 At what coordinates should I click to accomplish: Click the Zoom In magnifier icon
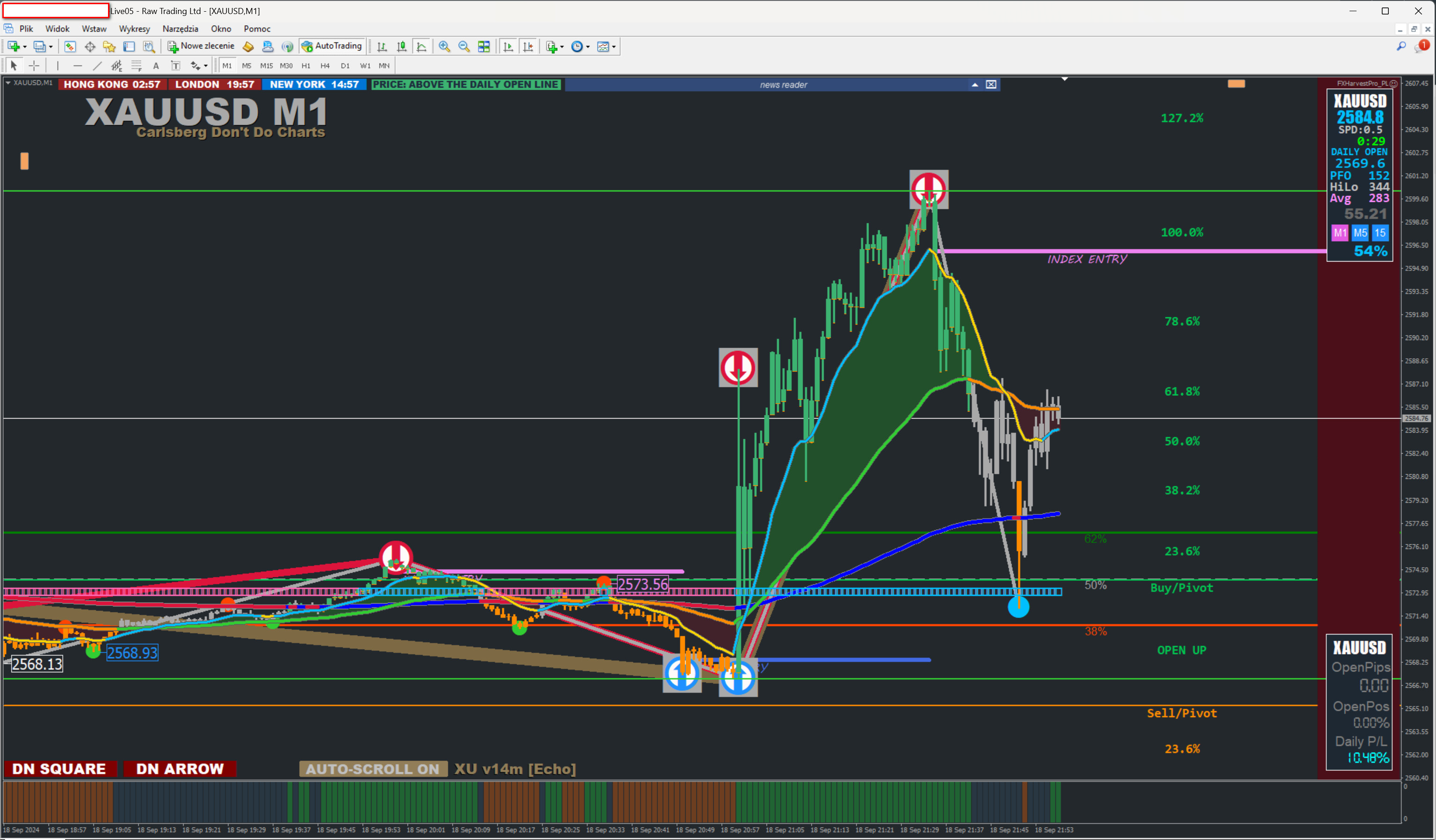click(444, 47)
